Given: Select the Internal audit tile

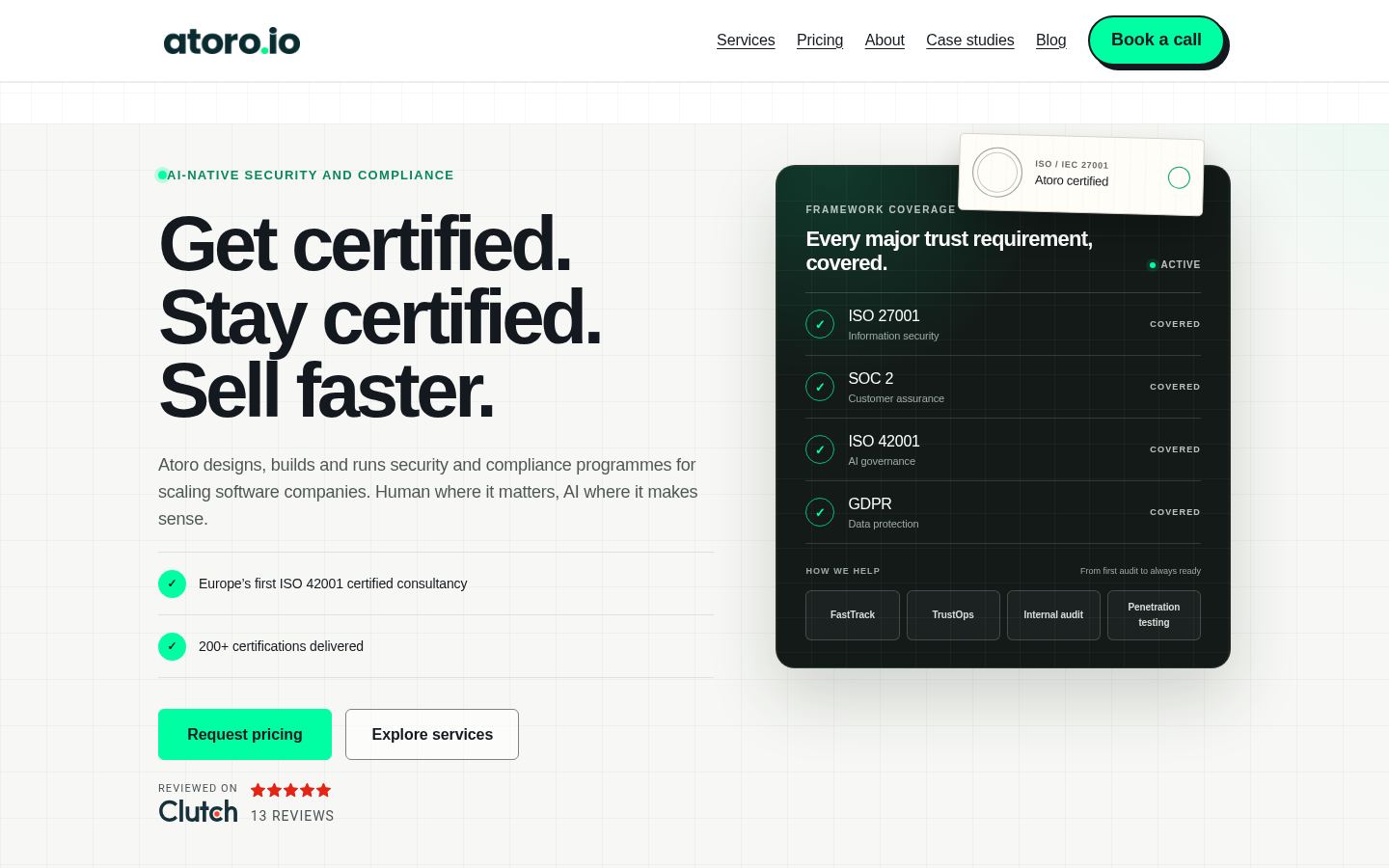Looking at the screenshot, I should click(x=1053, y=615).
